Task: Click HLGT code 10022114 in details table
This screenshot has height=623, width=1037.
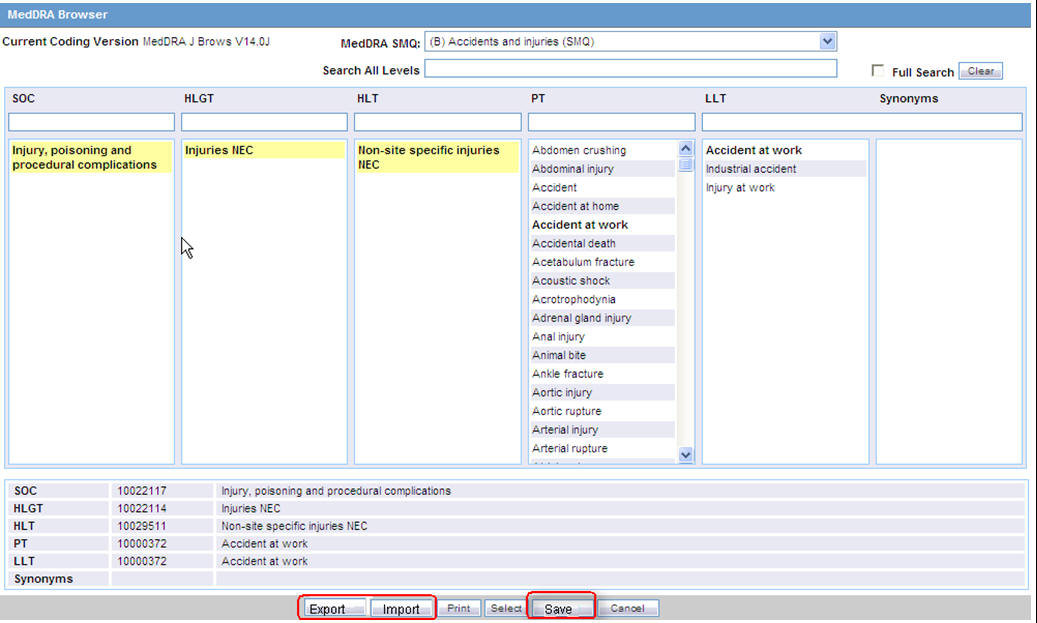Action: (x=142, y=509)
